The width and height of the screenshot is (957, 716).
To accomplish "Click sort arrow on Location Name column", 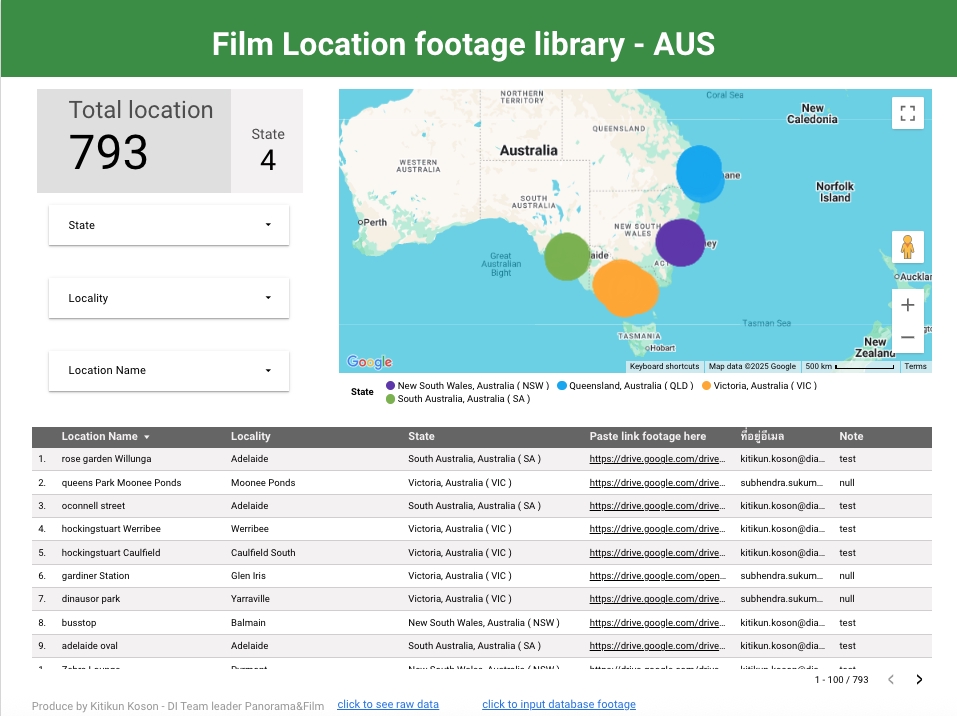I will [147, 437].
